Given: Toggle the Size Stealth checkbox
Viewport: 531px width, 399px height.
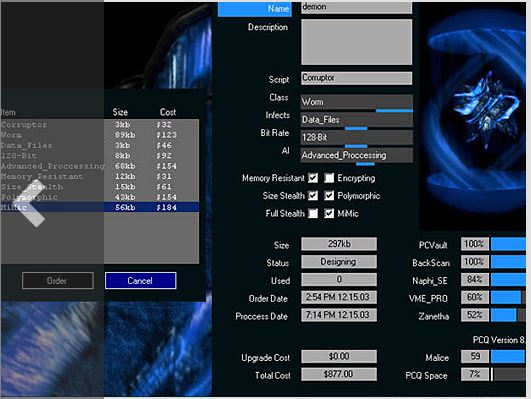Looking at the screenshot, I should pyautogui.click(x=313, y=195).
